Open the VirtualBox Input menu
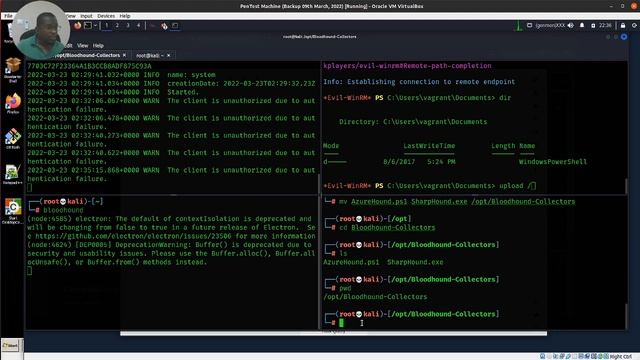The height and width of the screenshot is (360, 640). (x=86, y=16)
